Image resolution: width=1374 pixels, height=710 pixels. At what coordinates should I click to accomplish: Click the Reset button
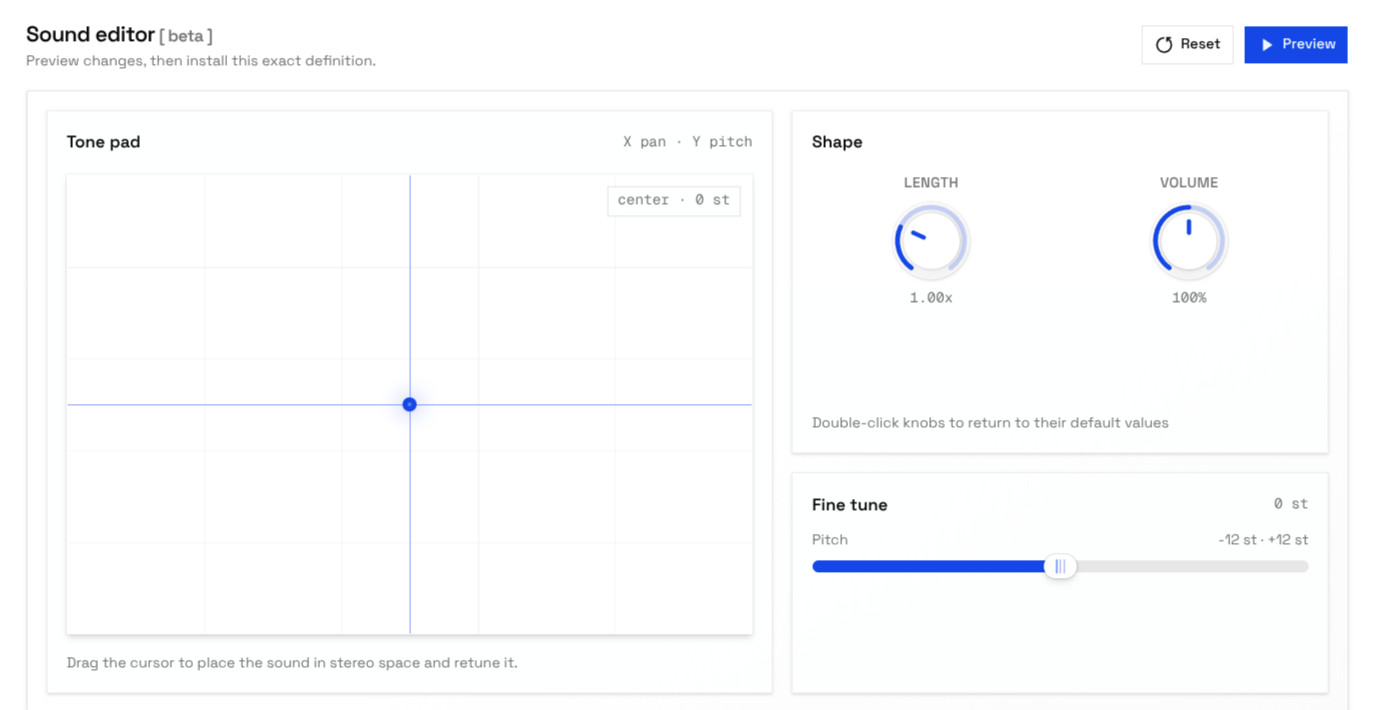(x=1187, y=45)
